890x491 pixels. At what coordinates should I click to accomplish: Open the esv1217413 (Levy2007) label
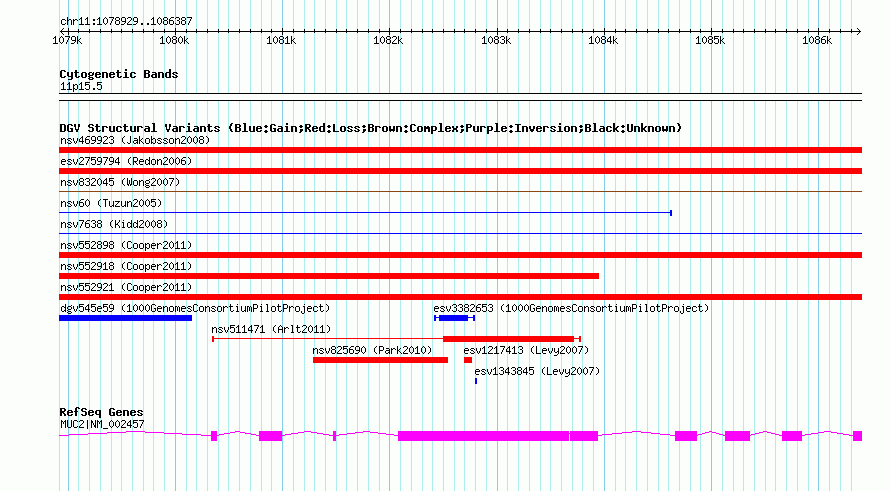pos(526,350)
